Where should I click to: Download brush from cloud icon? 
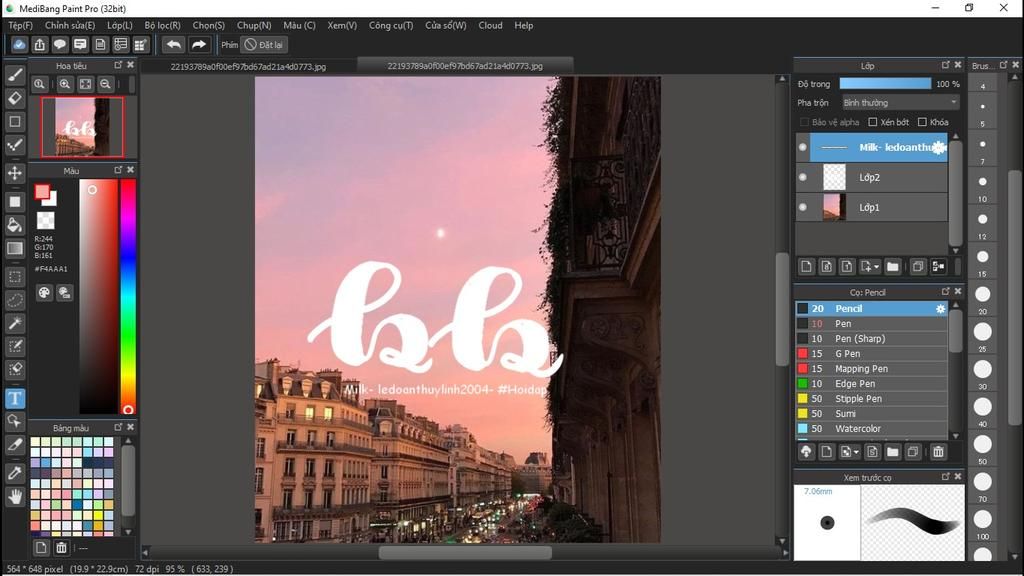[806, 452]
